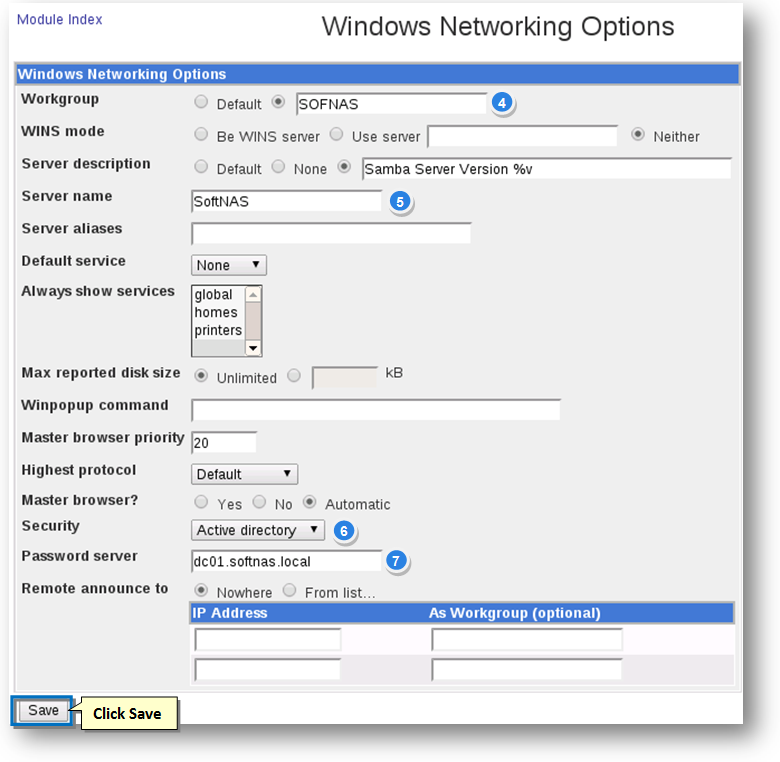Viewport: 780px width, 762px height.
Task: Open the Highest protocol dropdown
Action: 244,474
